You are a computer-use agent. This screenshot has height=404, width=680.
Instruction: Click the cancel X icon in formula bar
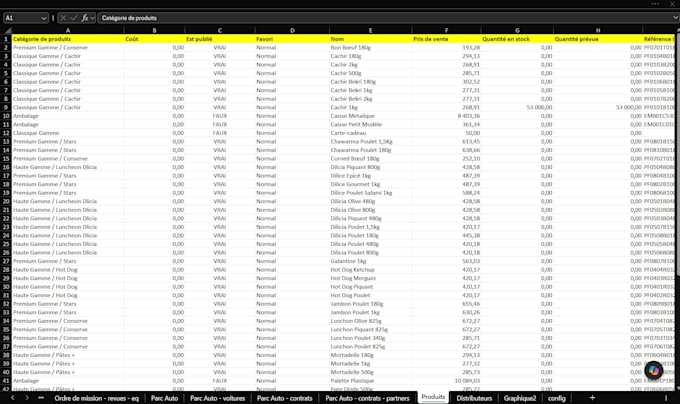coord(63,18)
